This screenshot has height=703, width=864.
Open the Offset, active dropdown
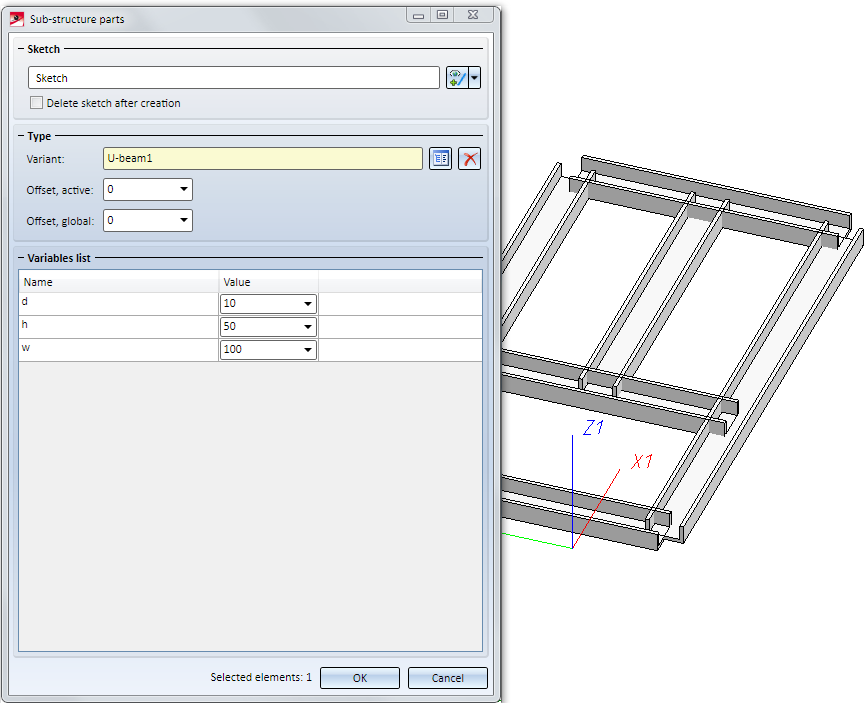pyautogui.click(x=184, y=190)
